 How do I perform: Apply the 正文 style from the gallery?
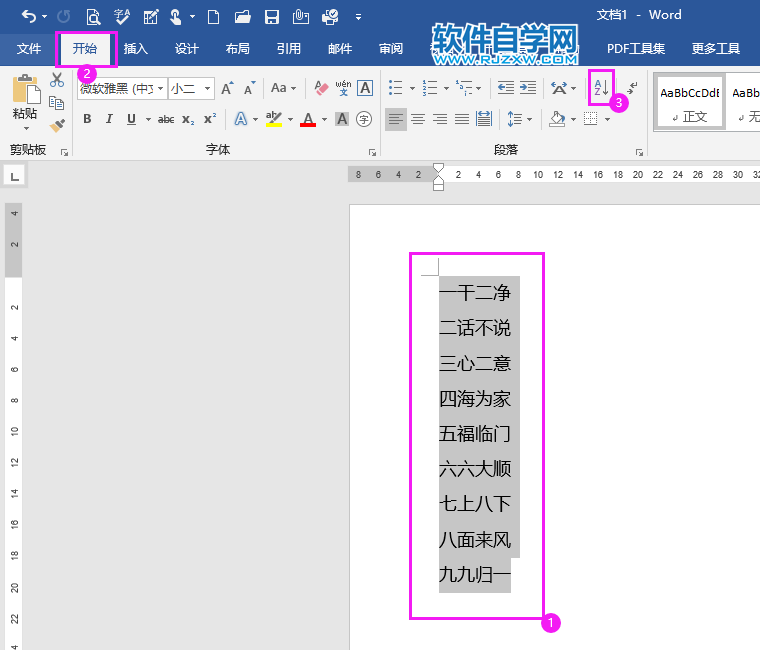coord(689,103)
